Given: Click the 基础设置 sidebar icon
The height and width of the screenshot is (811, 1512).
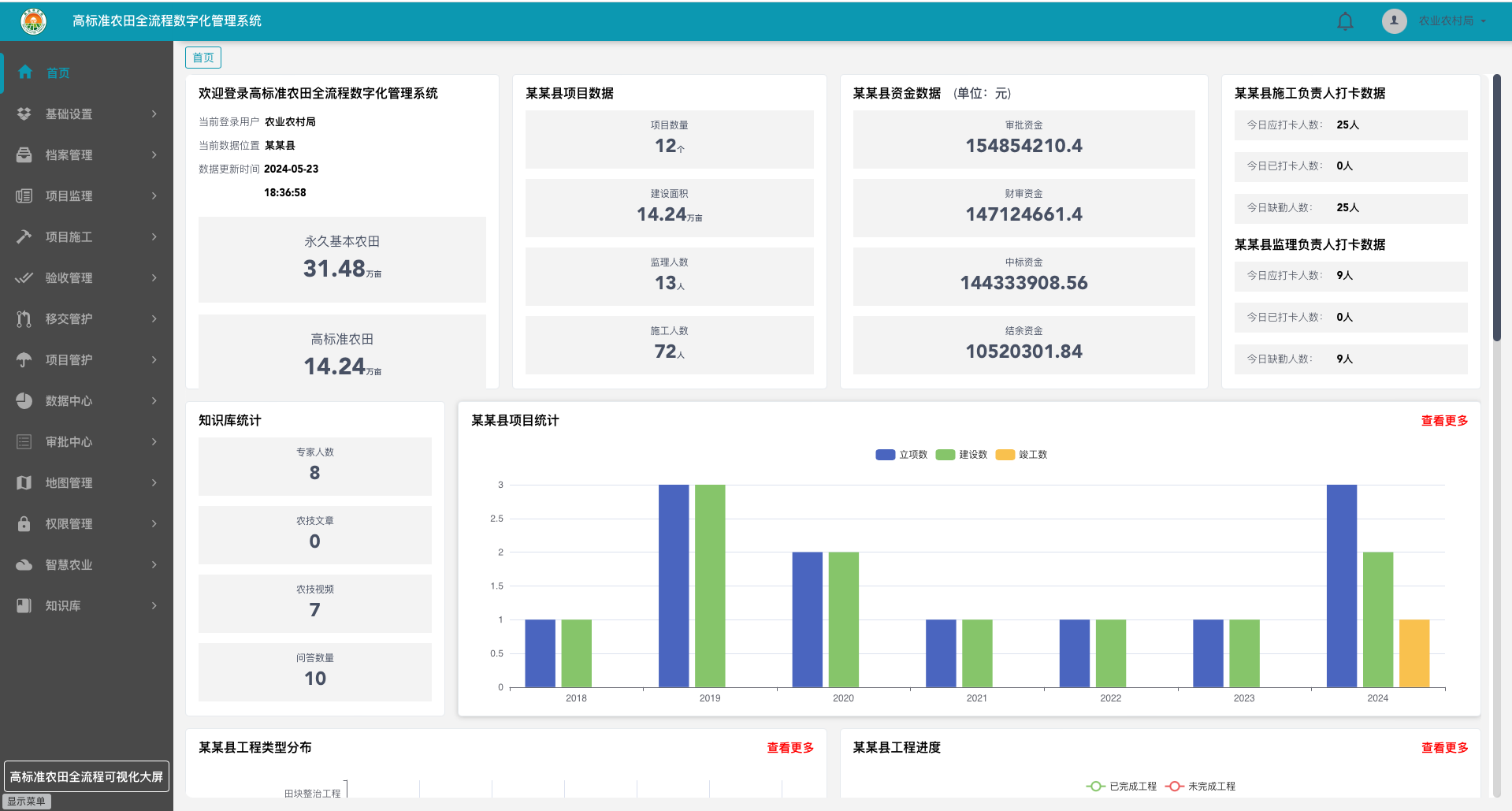Looking at the screenshot, I should click(24, 113).
